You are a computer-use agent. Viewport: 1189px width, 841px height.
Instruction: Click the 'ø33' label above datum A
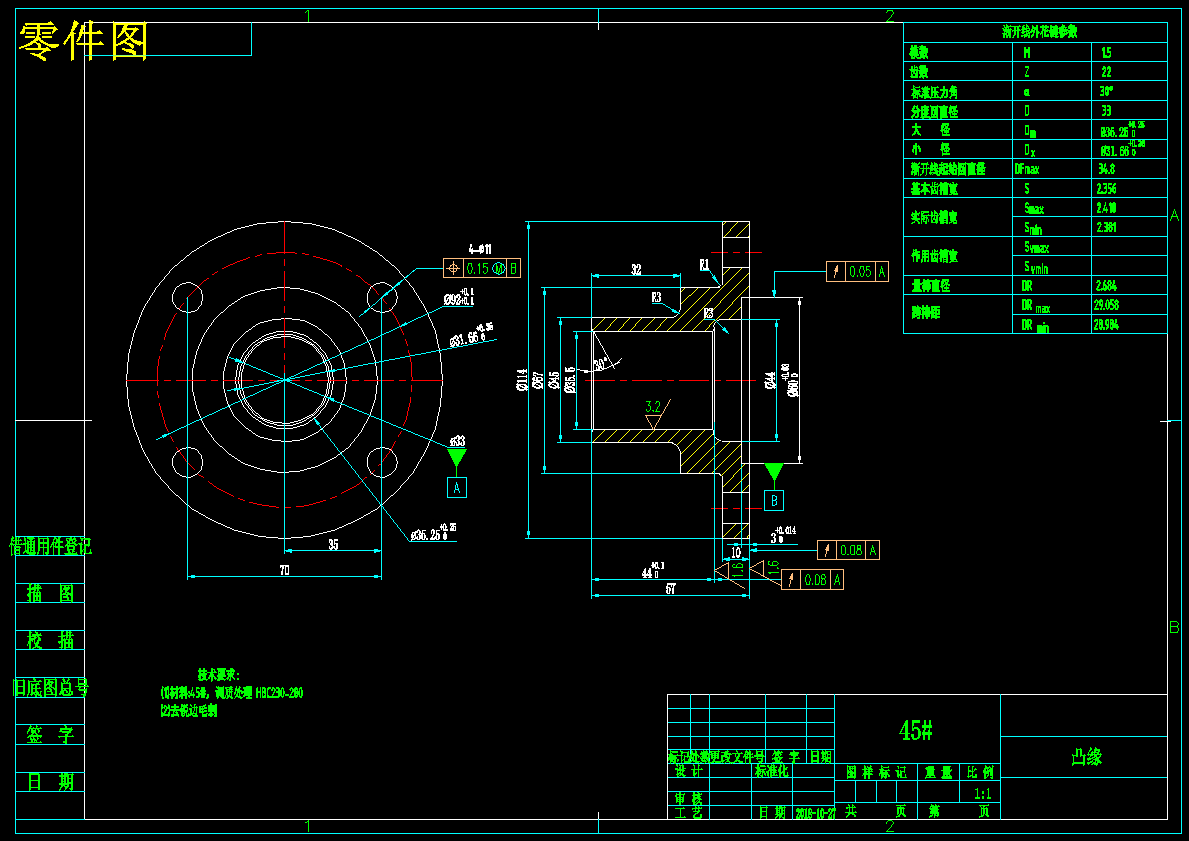tap(457, 441)
